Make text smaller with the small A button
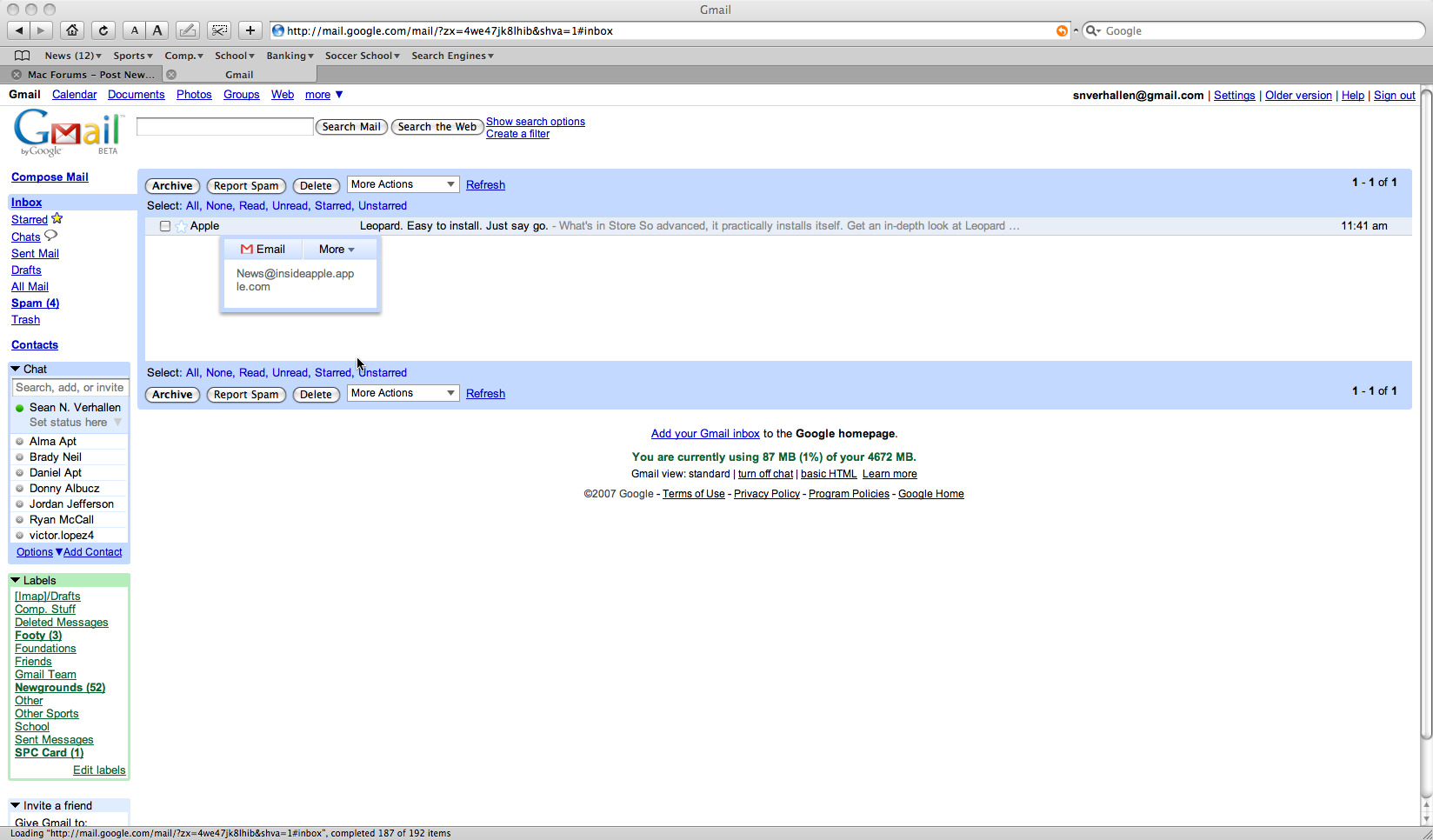Image resolution: width=1433 pixels, height=840 pixels. 134,30
